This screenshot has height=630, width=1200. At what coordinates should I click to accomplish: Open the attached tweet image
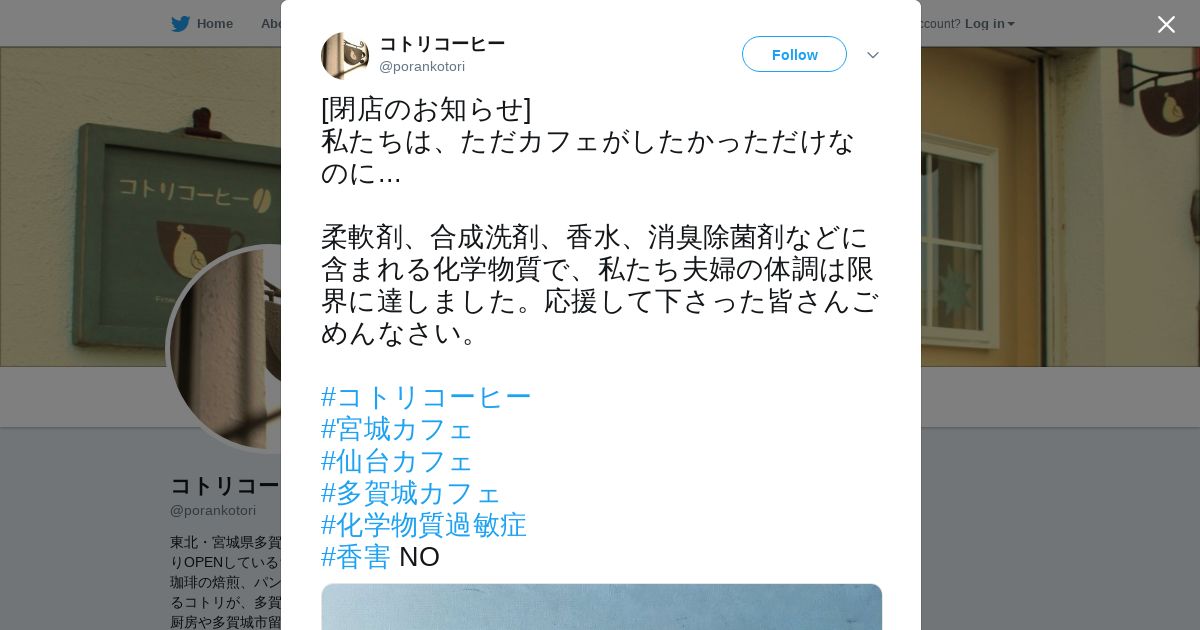(x=601, y=607)
